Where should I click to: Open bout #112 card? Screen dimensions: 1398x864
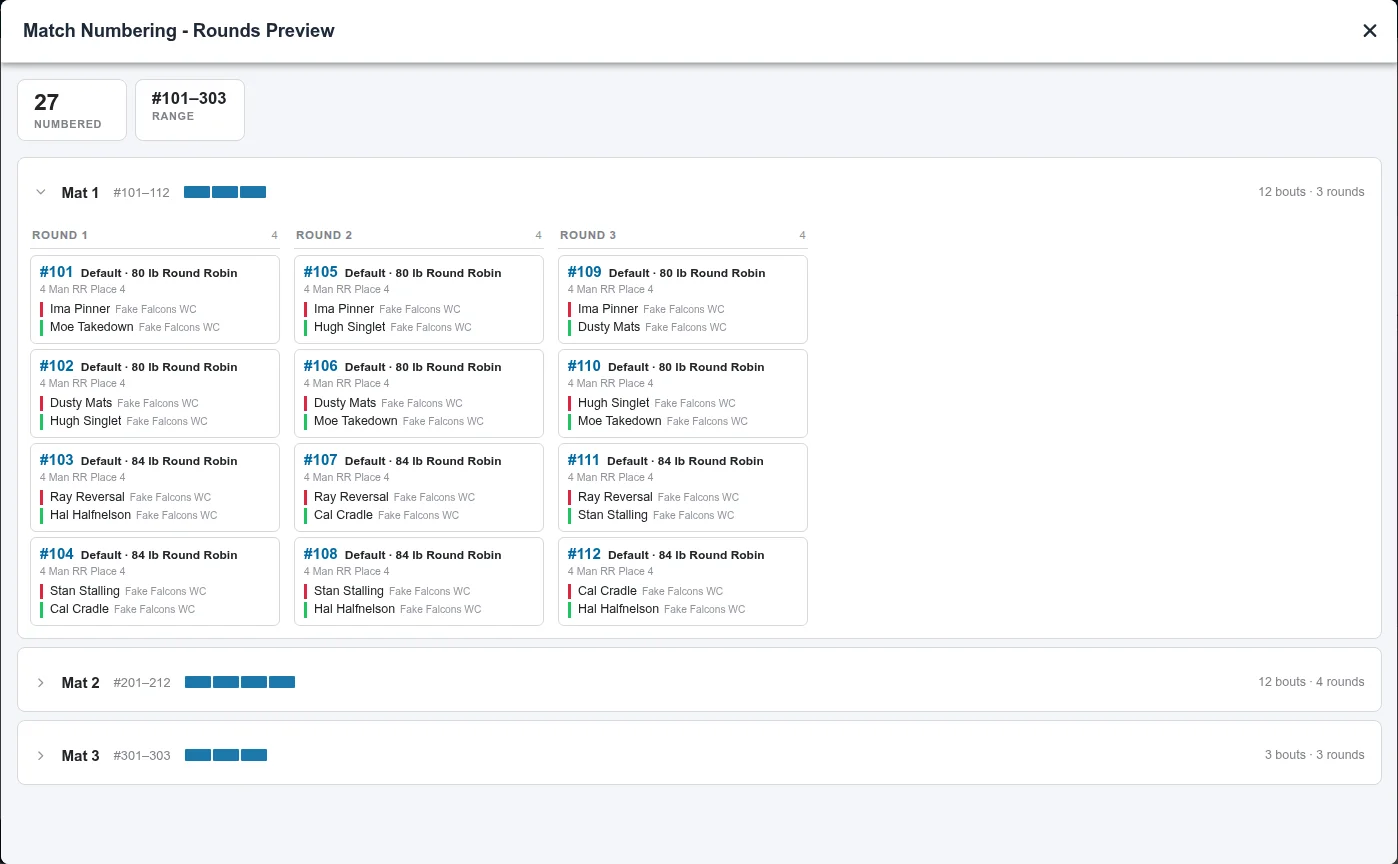pyautogui.click(x=683, y=581)
